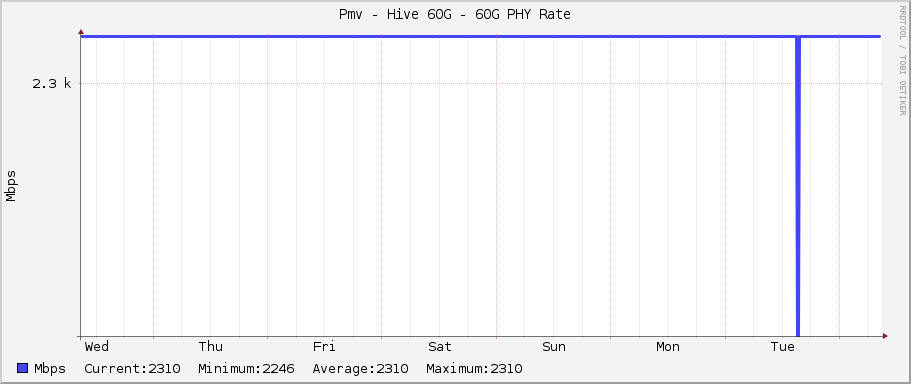Screen dimensions: 911x384
Task: Click the 'Mon' x-axis label
Action: pyautogui.click(x=668, y=347)
